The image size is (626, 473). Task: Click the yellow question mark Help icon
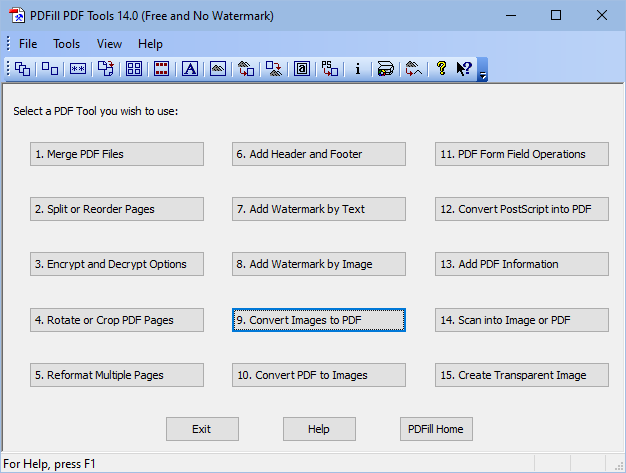(441, 69)
